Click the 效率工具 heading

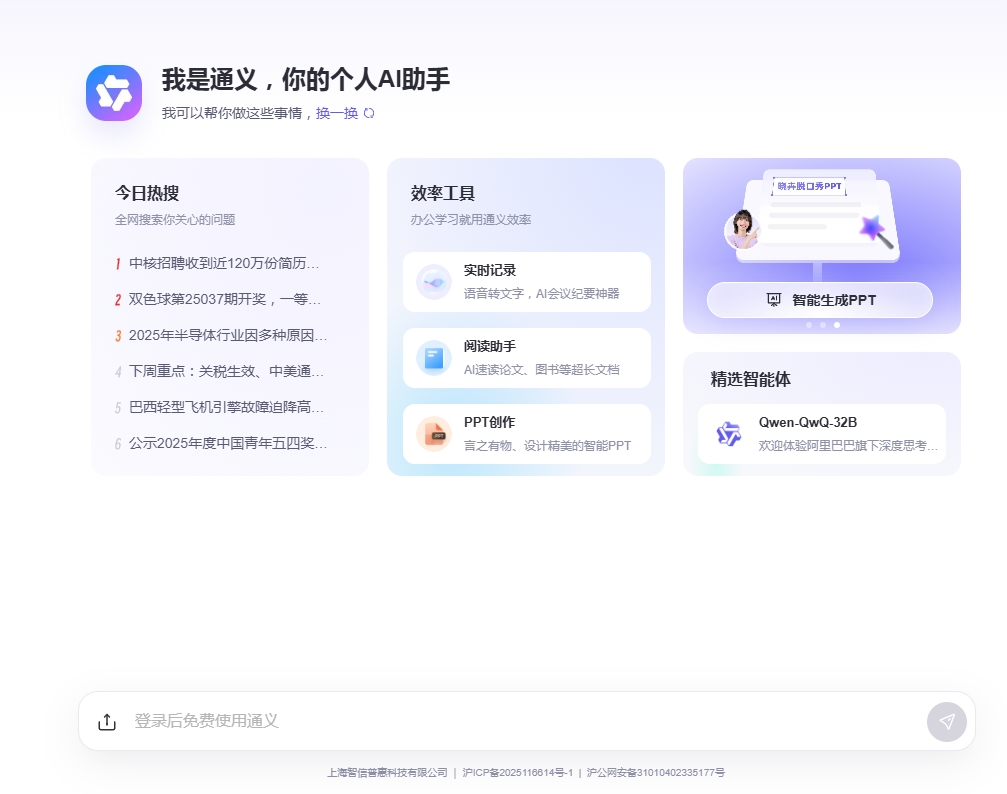(x=442, y=193)
